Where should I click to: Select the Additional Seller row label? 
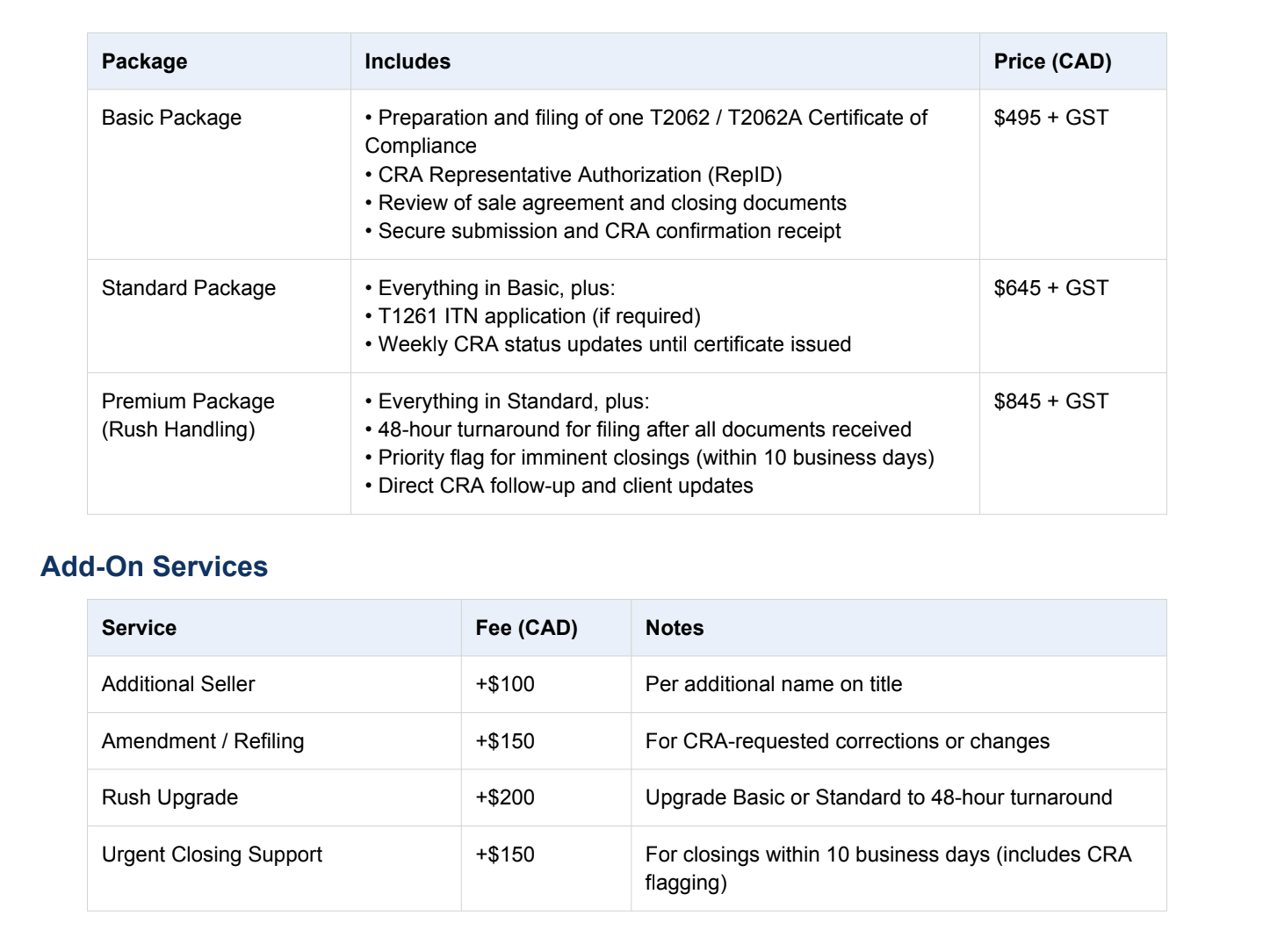click(178, 684)
